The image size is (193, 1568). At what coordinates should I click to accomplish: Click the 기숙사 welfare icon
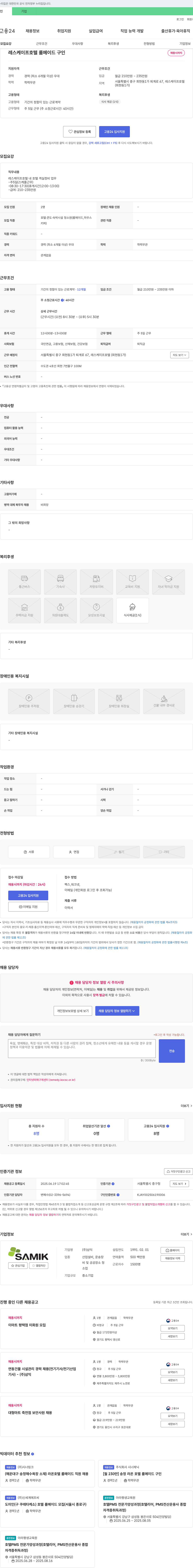click(60, 582)
